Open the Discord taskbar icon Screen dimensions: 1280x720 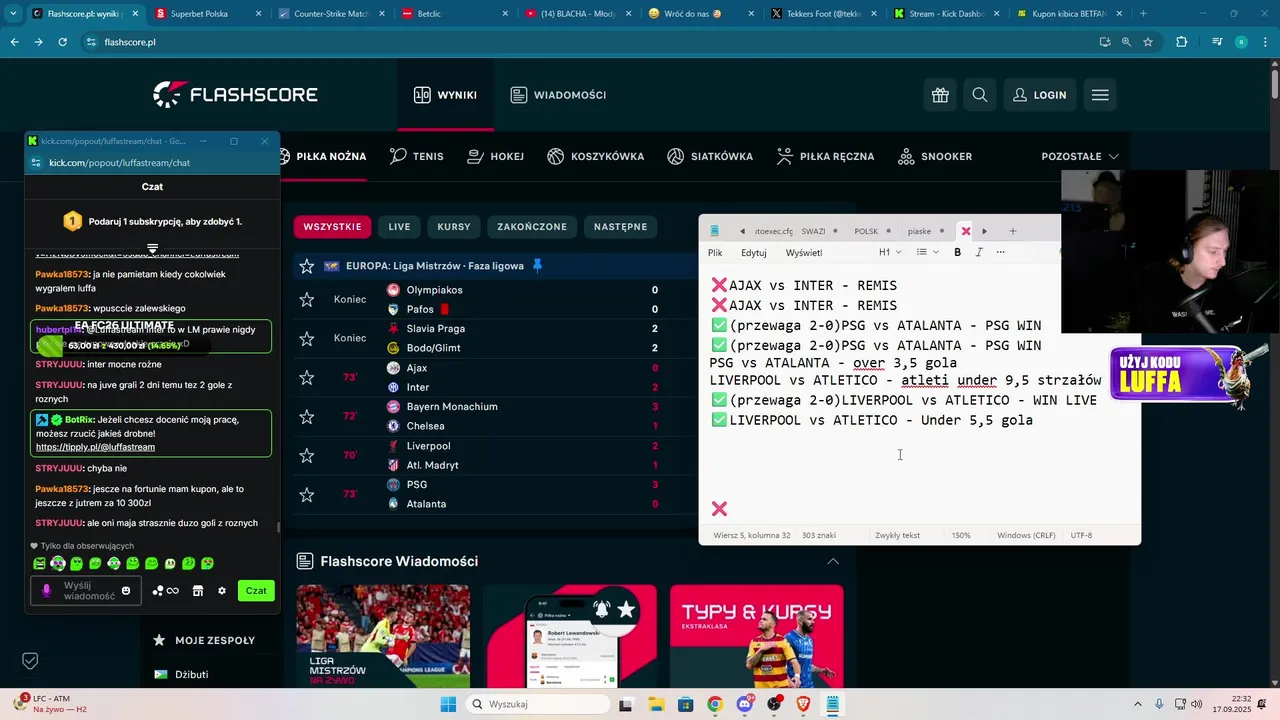744,704
